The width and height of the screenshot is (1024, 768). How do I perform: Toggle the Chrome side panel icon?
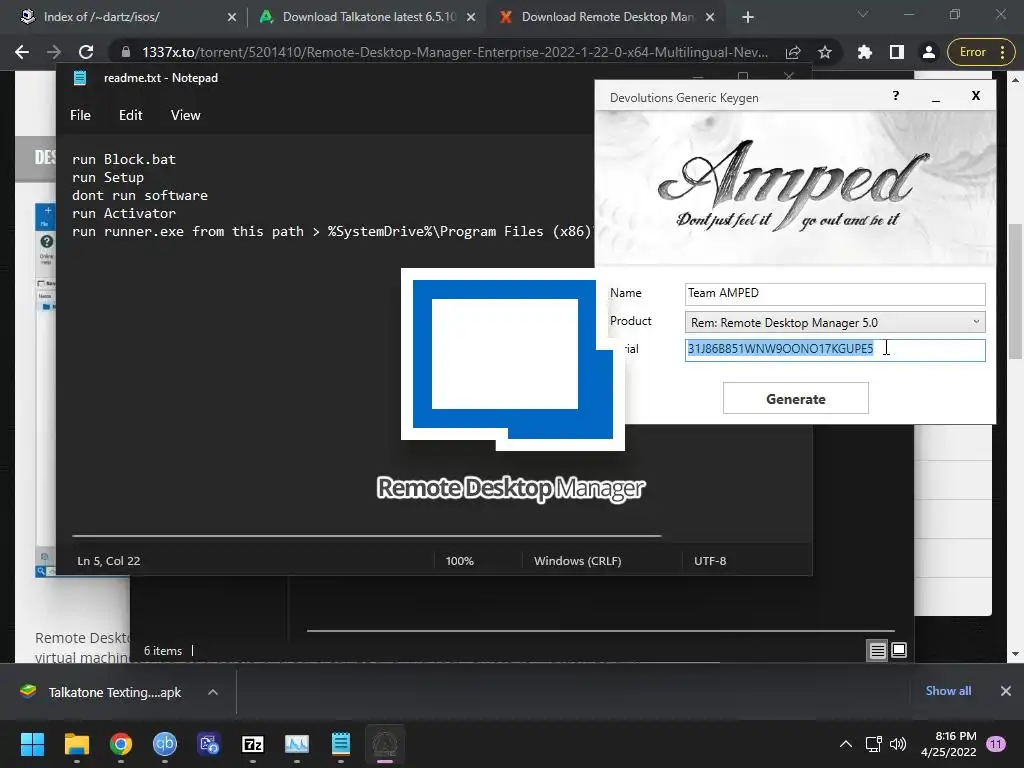click(897, 52)
